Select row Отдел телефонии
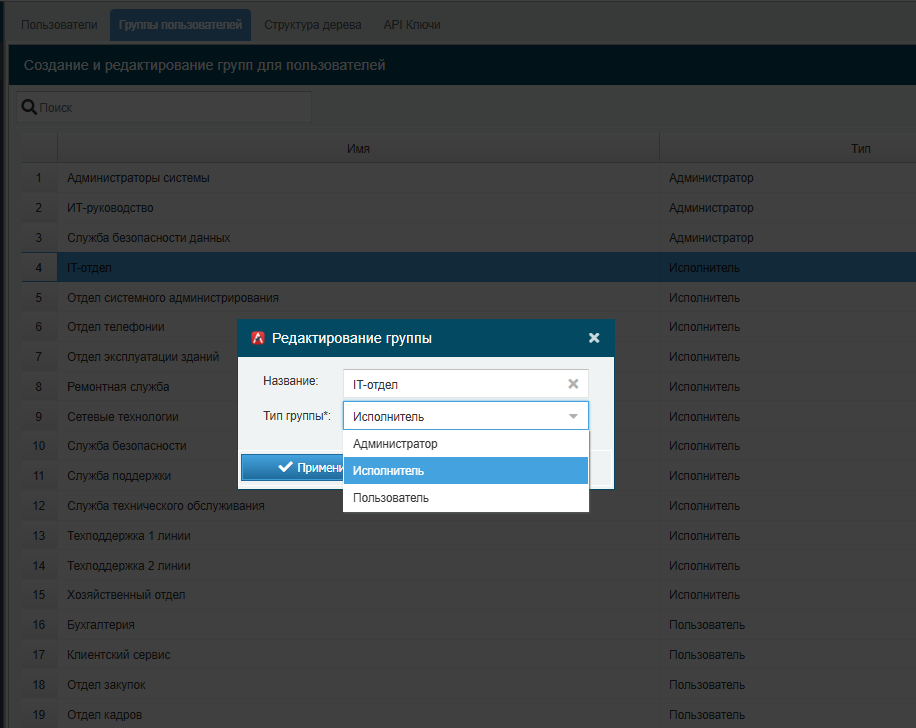 469,327
